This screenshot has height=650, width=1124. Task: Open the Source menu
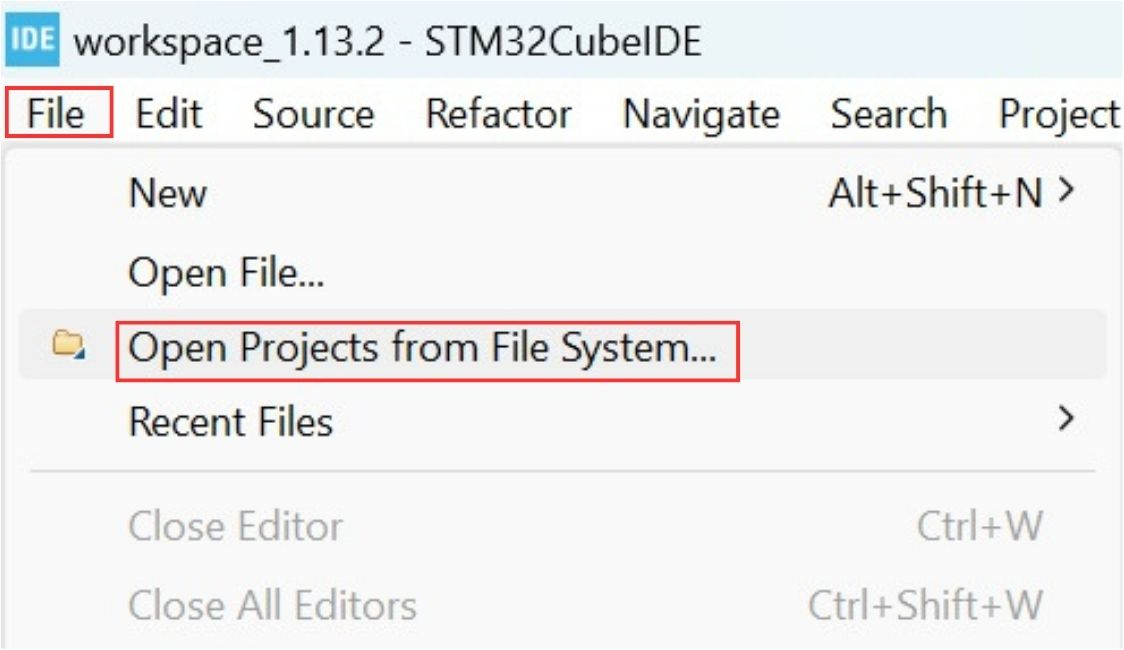[313, 114]
